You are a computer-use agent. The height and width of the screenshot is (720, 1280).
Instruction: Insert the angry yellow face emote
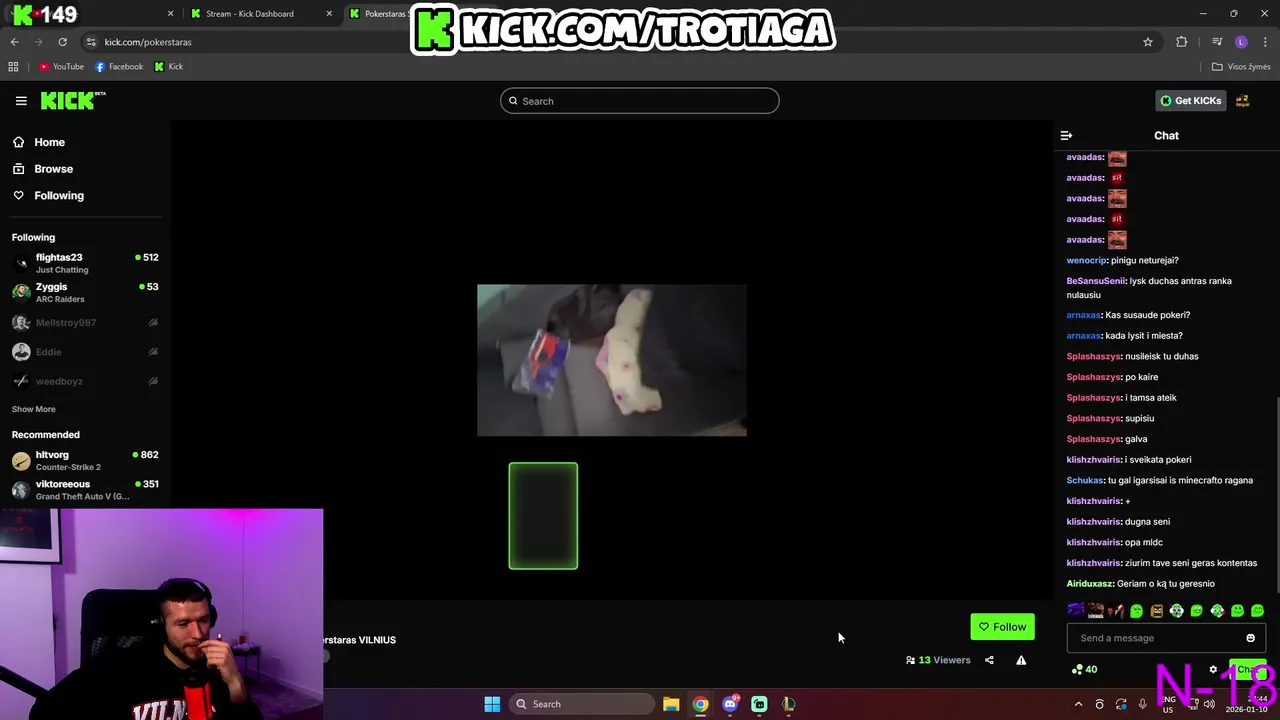point(1157,611)
